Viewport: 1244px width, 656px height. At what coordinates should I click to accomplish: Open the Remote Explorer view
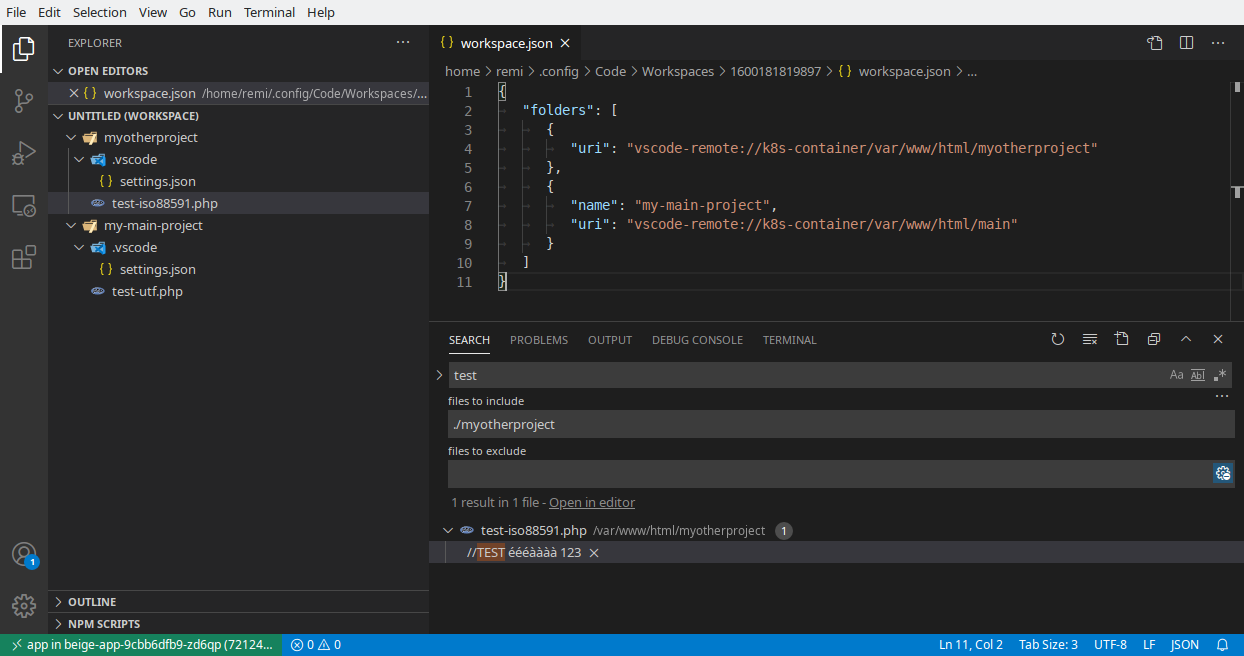24,206
